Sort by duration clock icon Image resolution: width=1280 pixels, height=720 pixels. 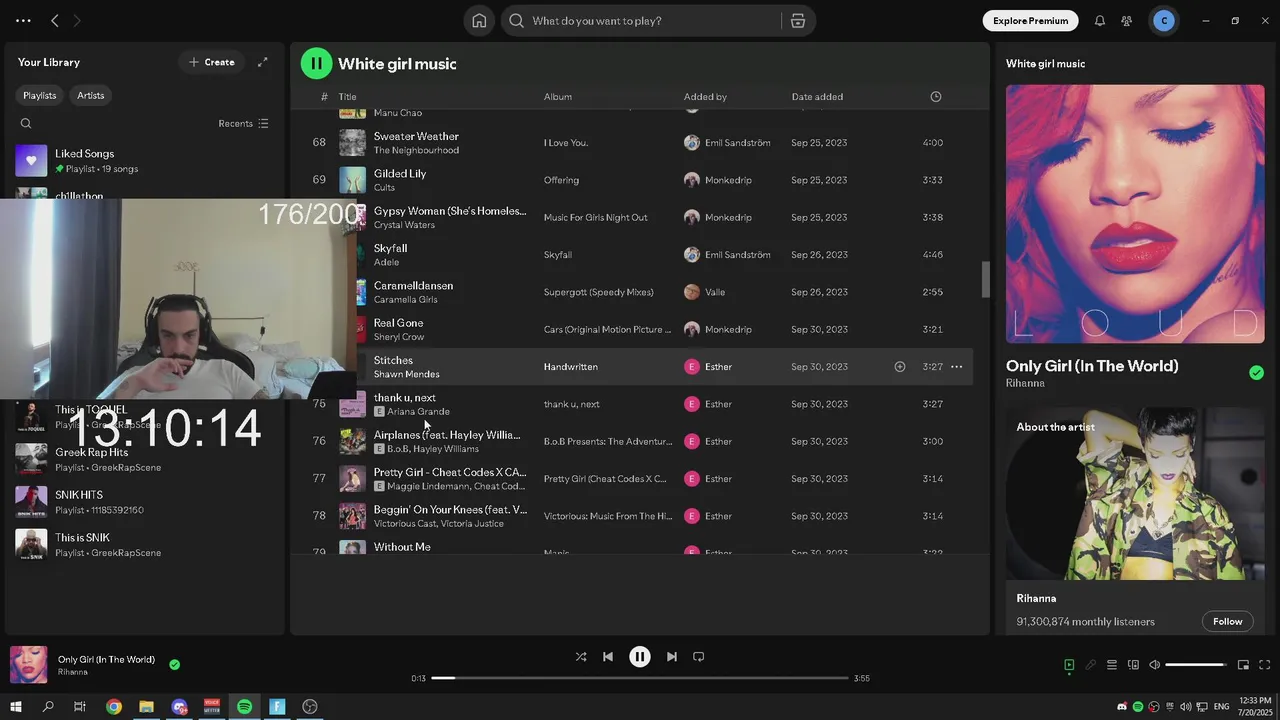coord(936,97)
